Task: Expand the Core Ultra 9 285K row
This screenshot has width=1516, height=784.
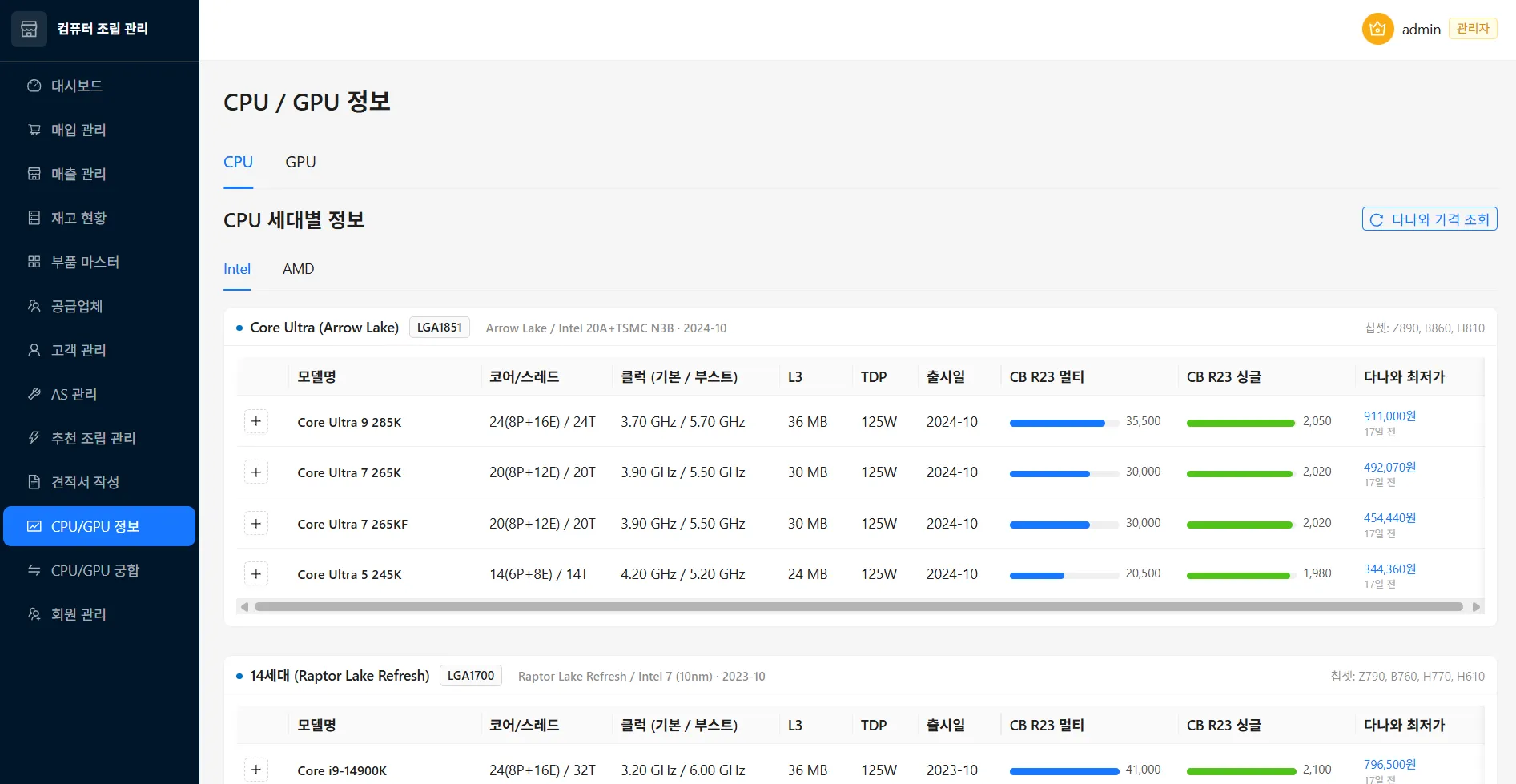Action: click(256, 421)
